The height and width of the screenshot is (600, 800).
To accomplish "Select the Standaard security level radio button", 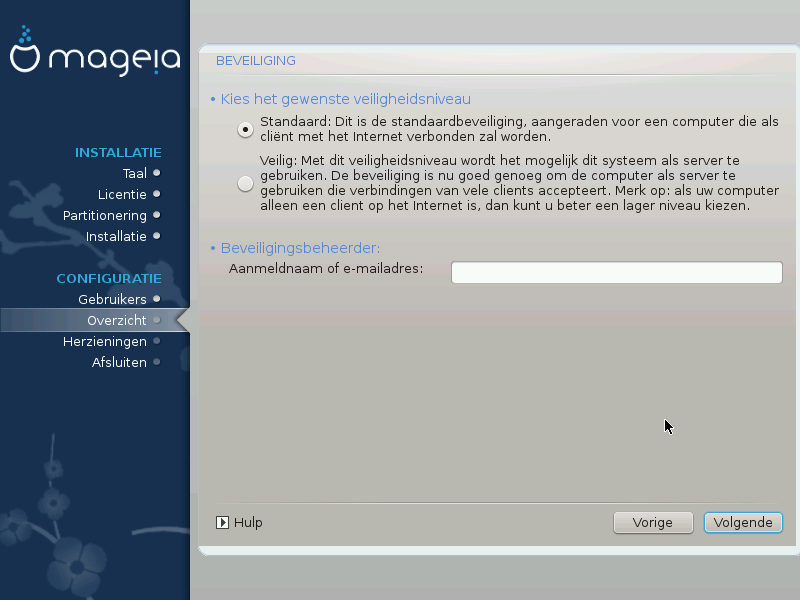I will (x=245, y=129).
